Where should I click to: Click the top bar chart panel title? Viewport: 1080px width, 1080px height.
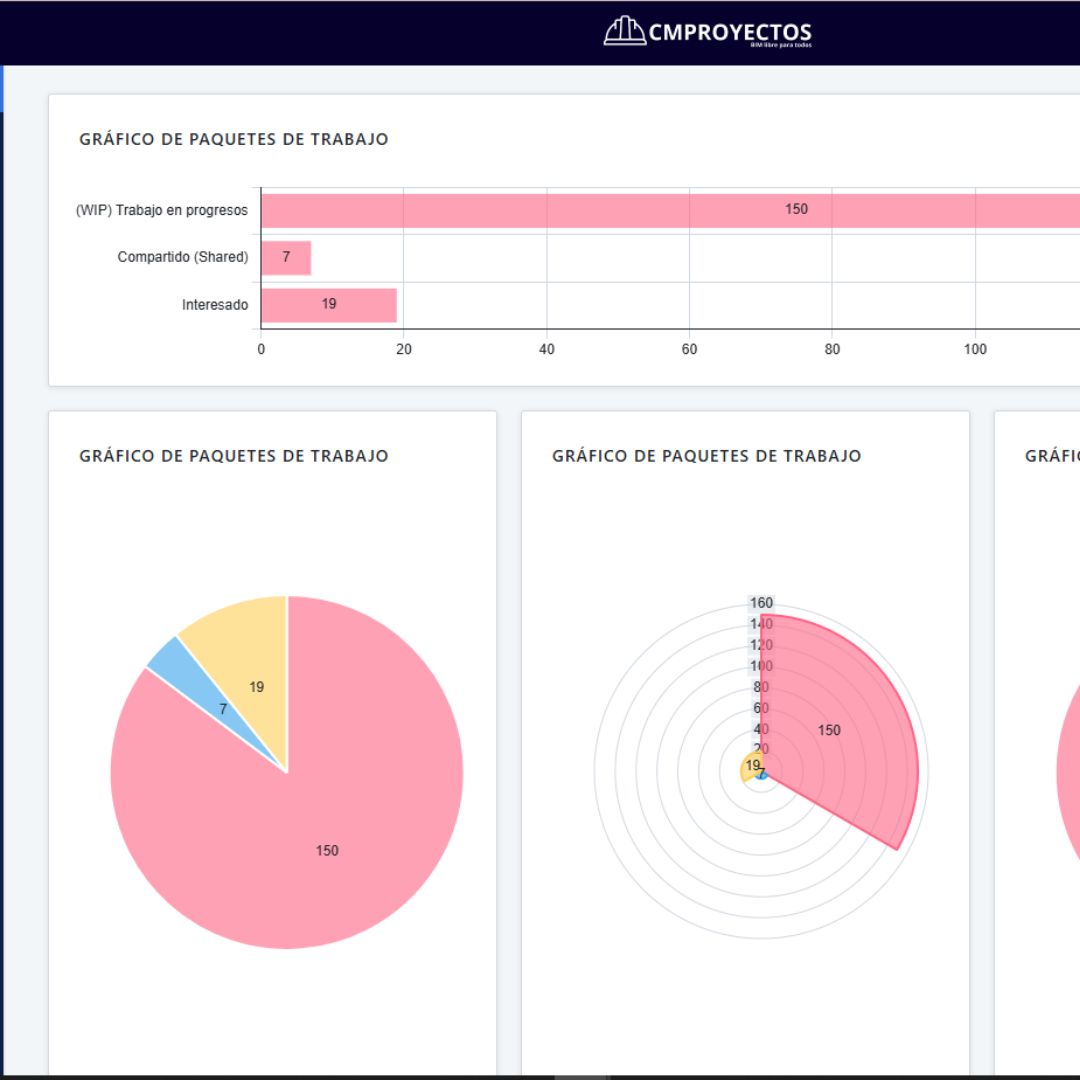click(x=234, y=140)
